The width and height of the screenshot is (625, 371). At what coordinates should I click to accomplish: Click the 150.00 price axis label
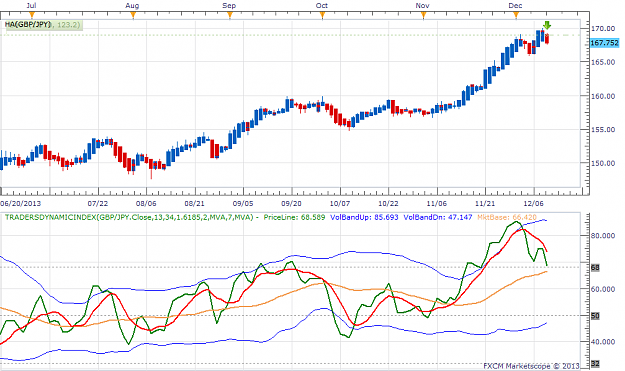[603, 163]
